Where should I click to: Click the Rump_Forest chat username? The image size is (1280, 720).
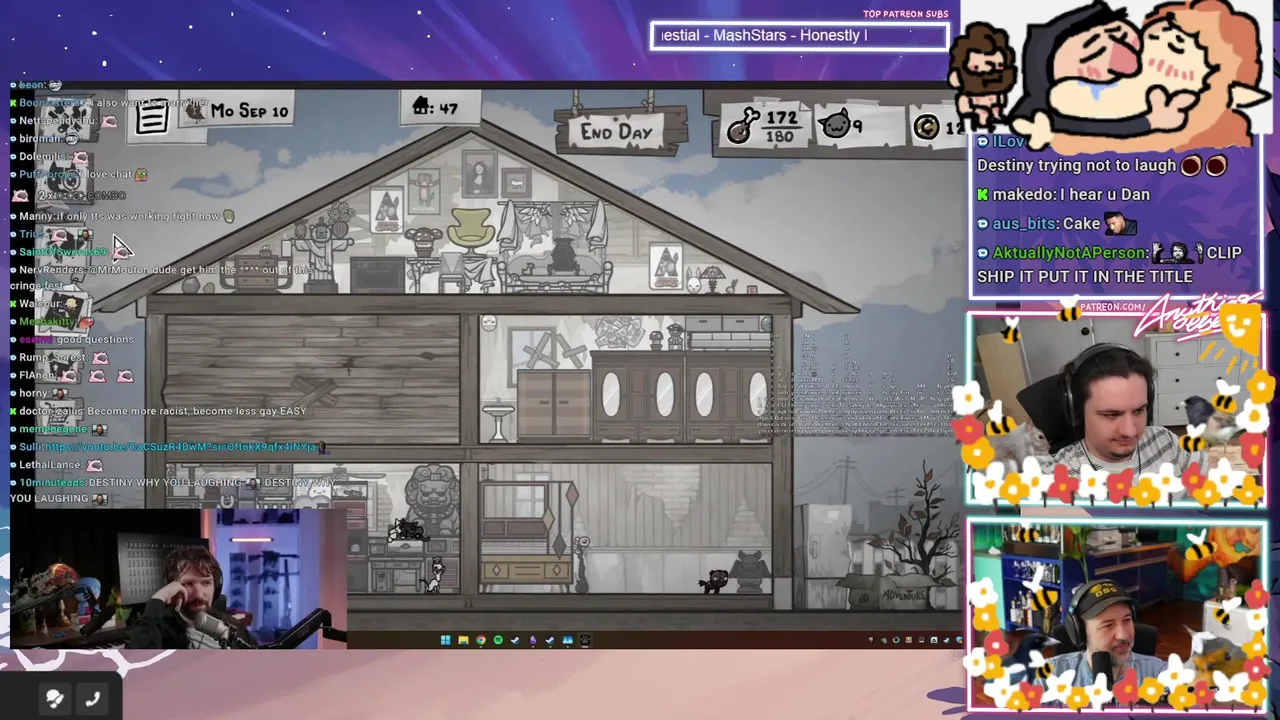pyautogui.click(x=52, y=357)
